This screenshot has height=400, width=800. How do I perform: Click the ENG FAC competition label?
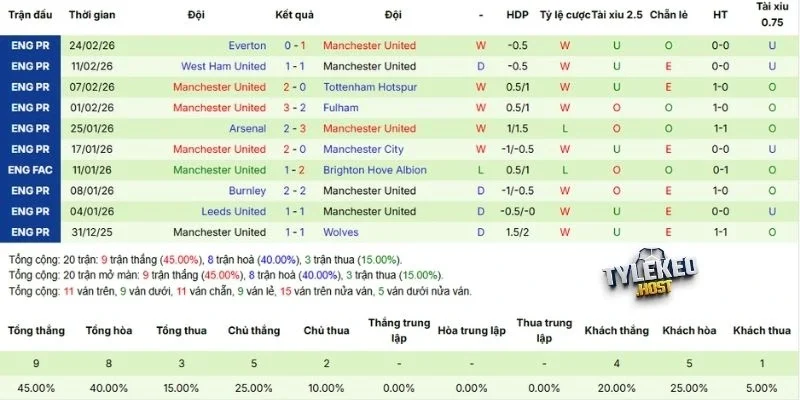[x=29, y=170]
